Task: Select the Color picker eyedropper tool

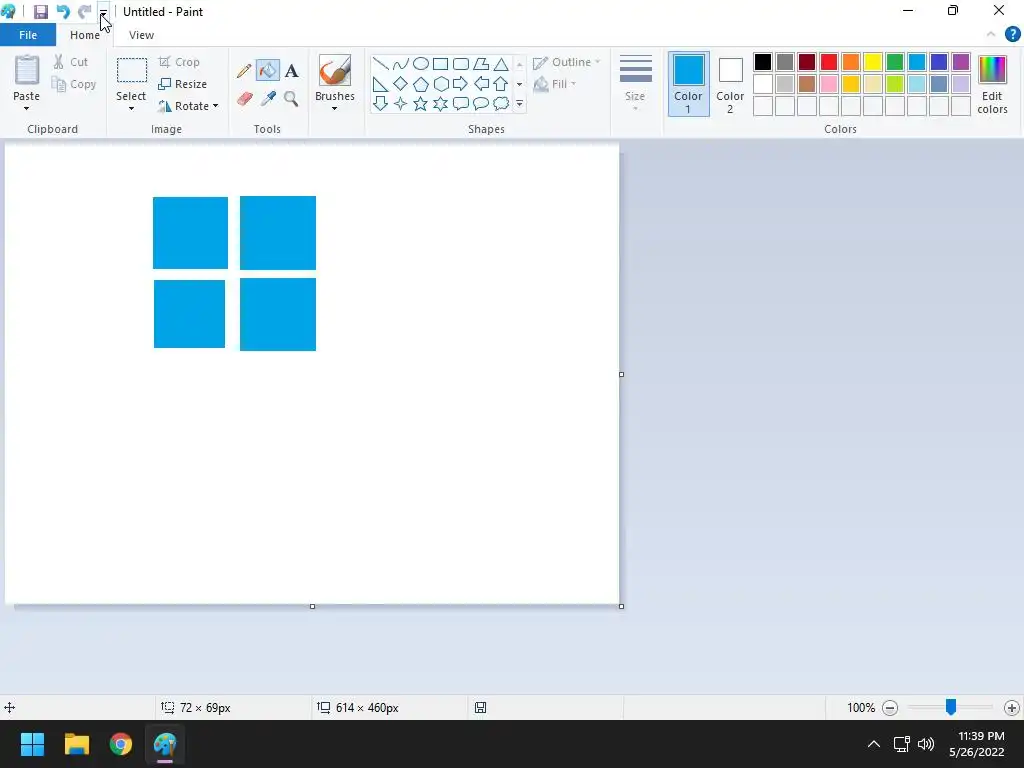Action: (x=268, y=99)
